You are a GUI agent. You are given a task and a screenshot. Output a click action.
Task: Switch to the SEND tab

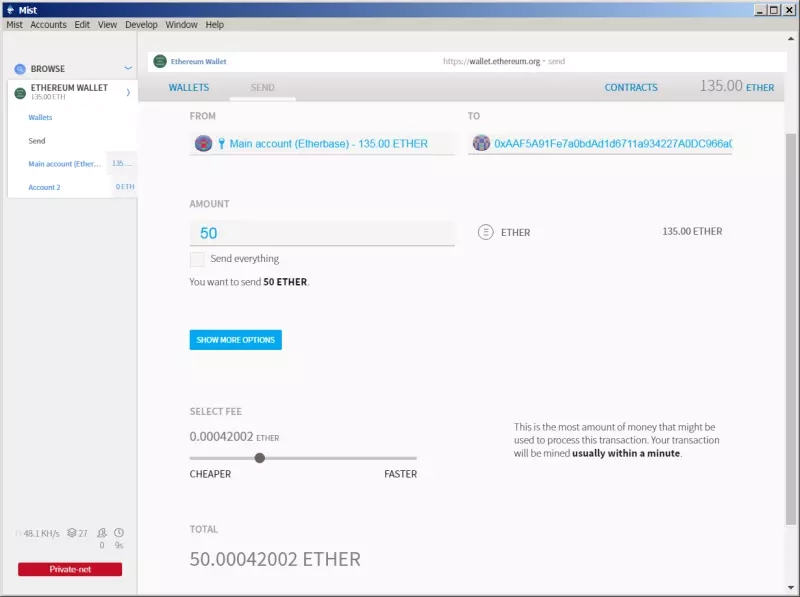(262, 88)
